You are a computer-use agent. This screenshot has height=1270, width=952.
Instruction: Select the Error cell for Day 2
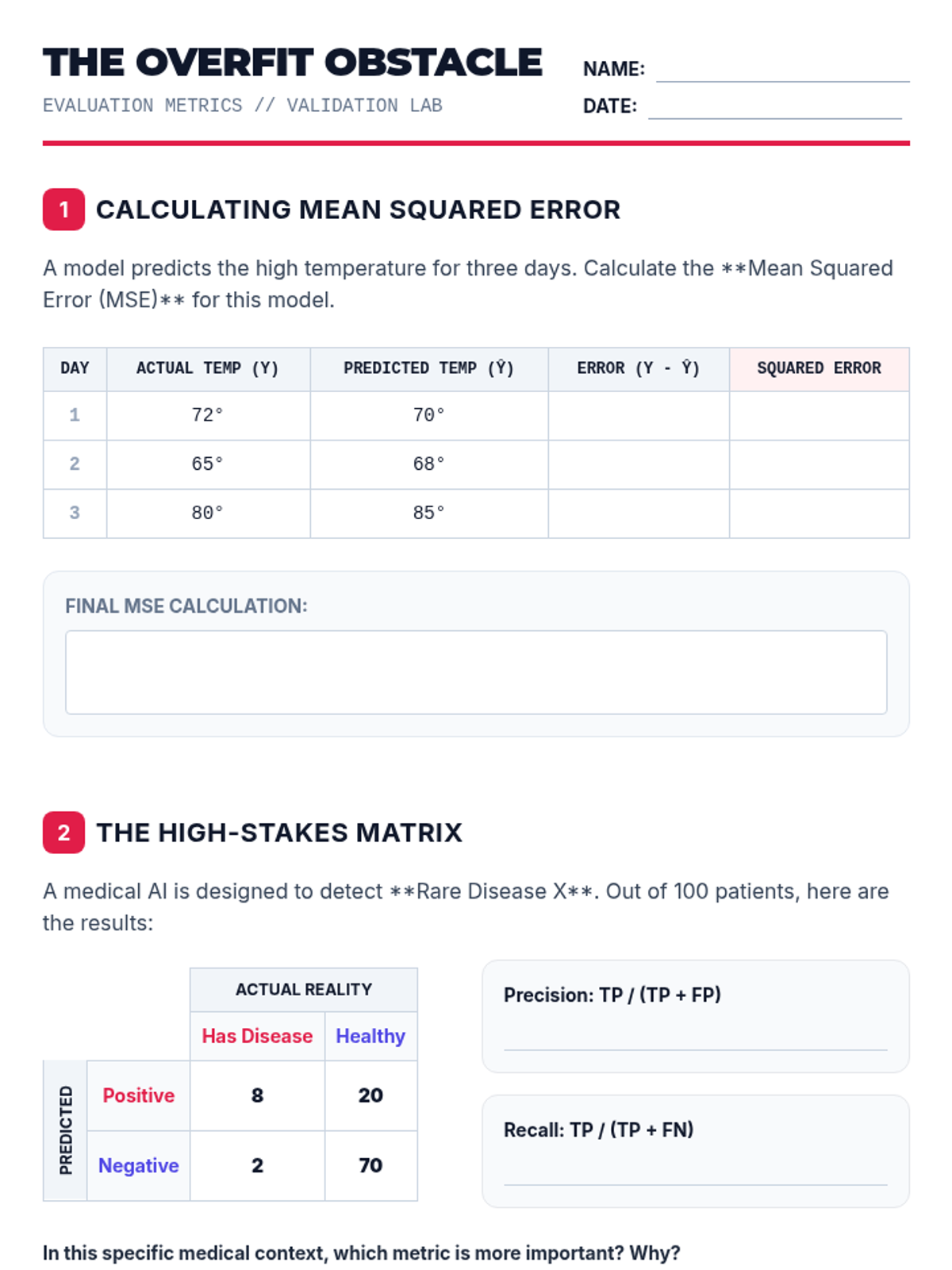[x=639, y=464]
